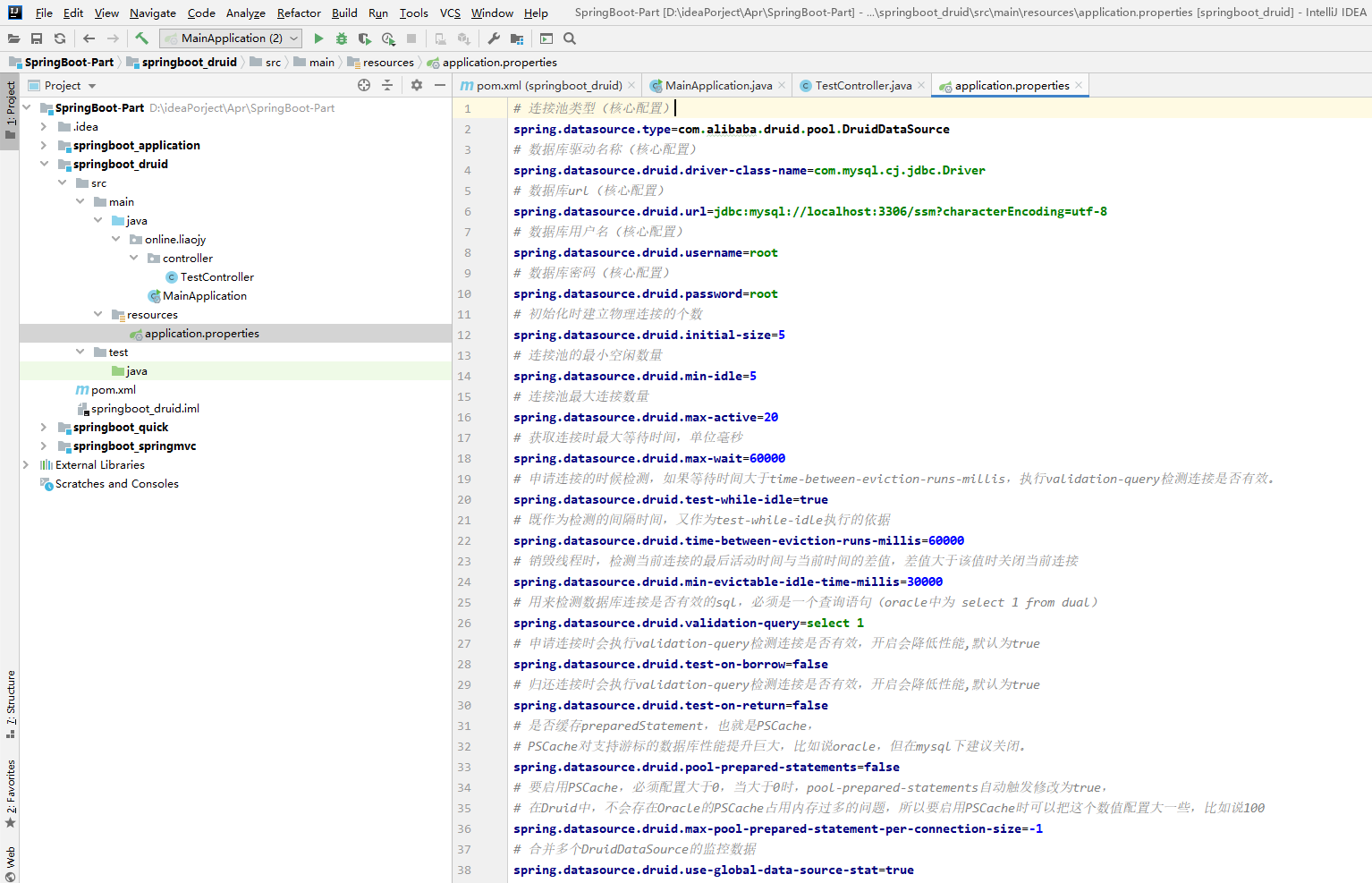Open the Help menu
Image resolution: width=1372 pixels, height=883 pixels.
tap(536, 13)
